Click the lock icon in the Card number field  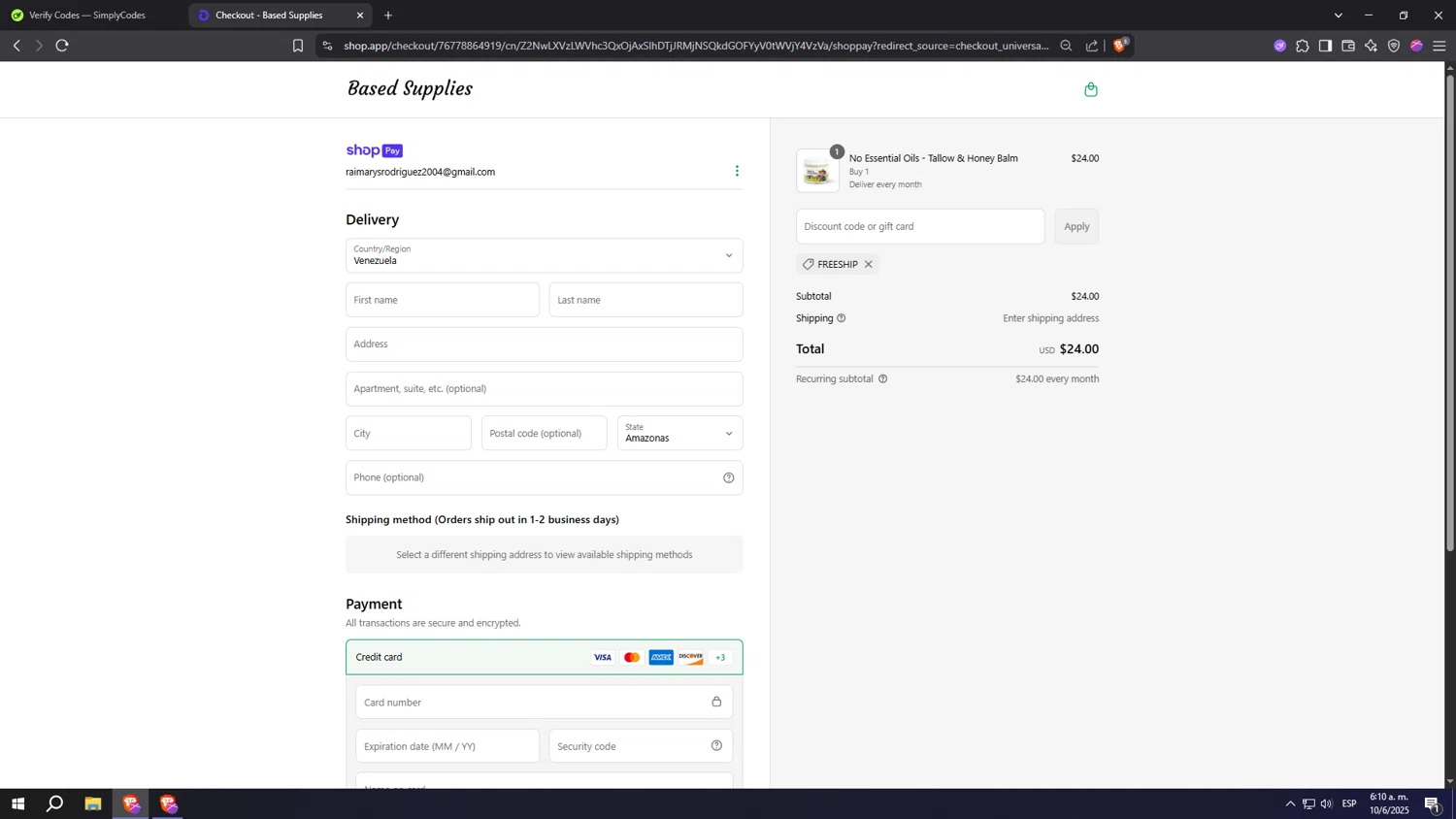point(716,702)
